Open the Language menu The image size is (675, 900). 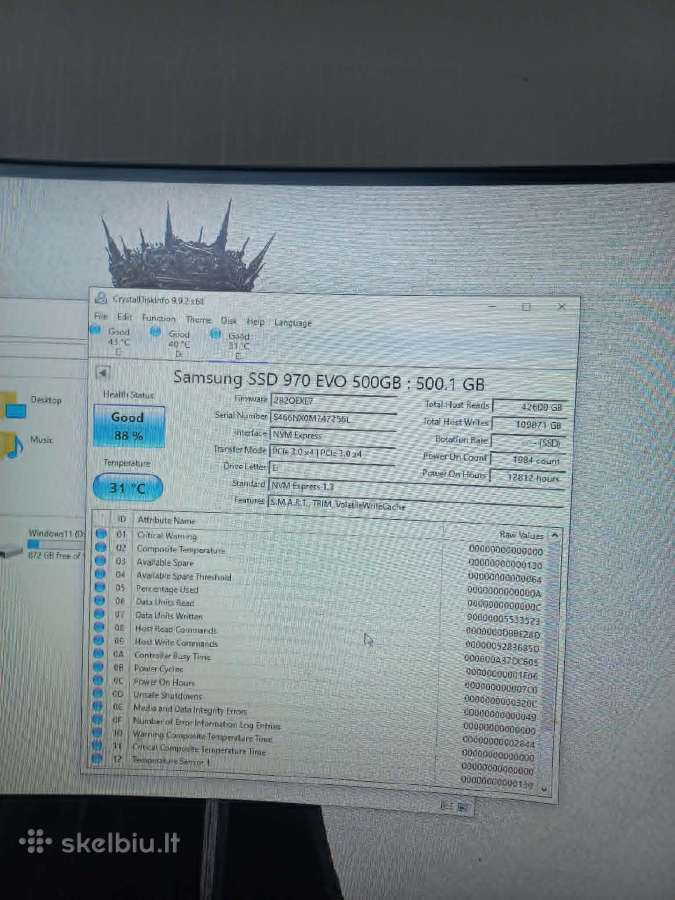293,323
